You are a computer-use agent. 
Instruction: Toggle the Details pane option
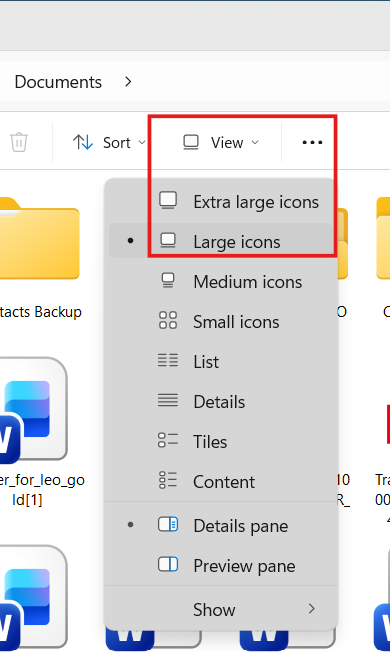click(x=221, y=526)
